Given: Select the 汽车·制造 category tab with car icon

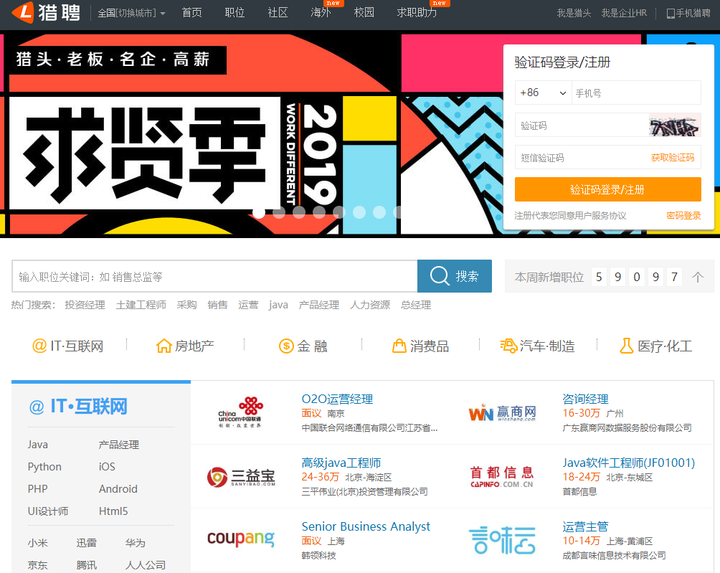Looking at the screenshot, I should point(537,346).
